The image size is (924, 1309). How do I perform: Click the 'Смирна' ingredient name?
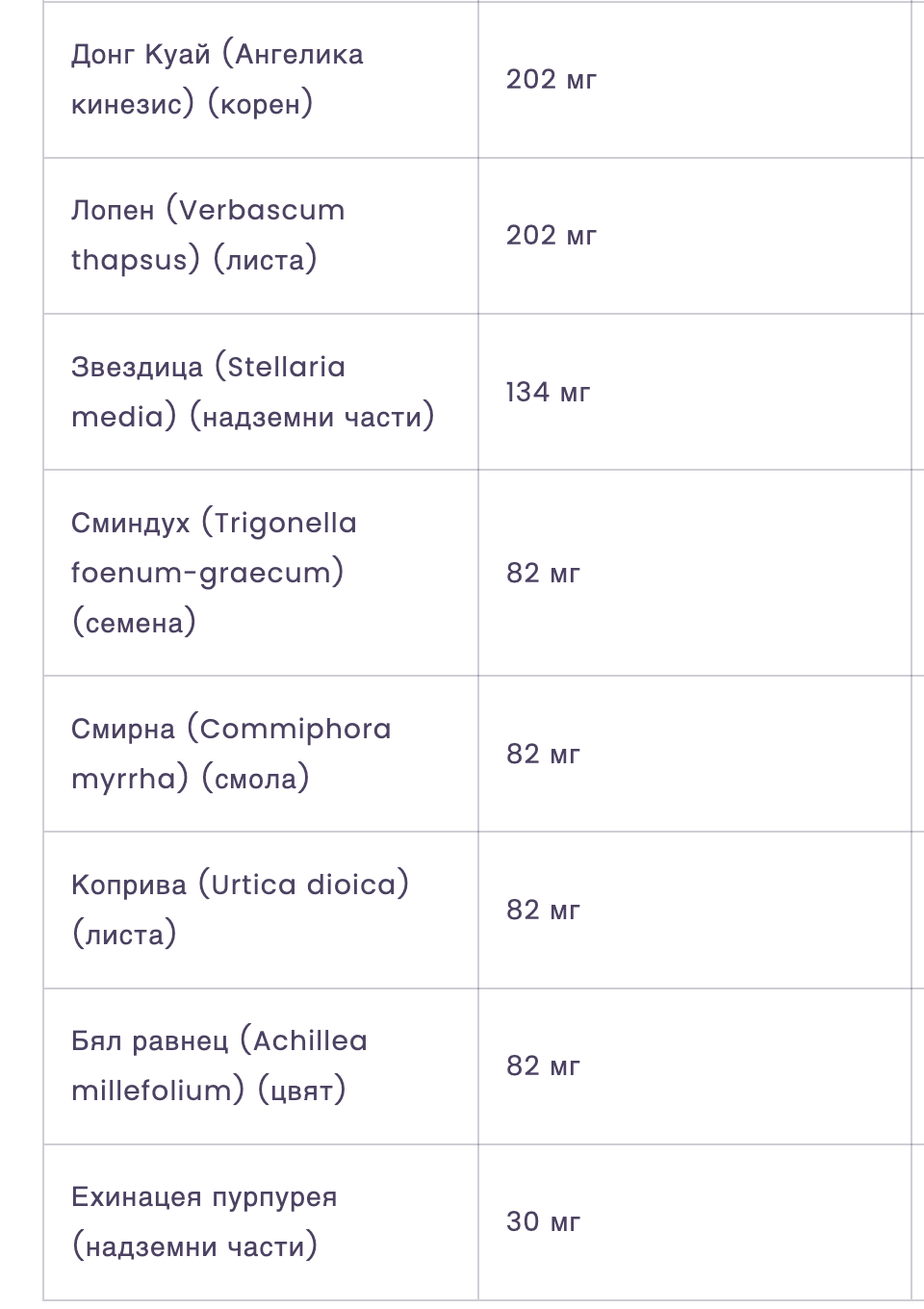(123, 730)
